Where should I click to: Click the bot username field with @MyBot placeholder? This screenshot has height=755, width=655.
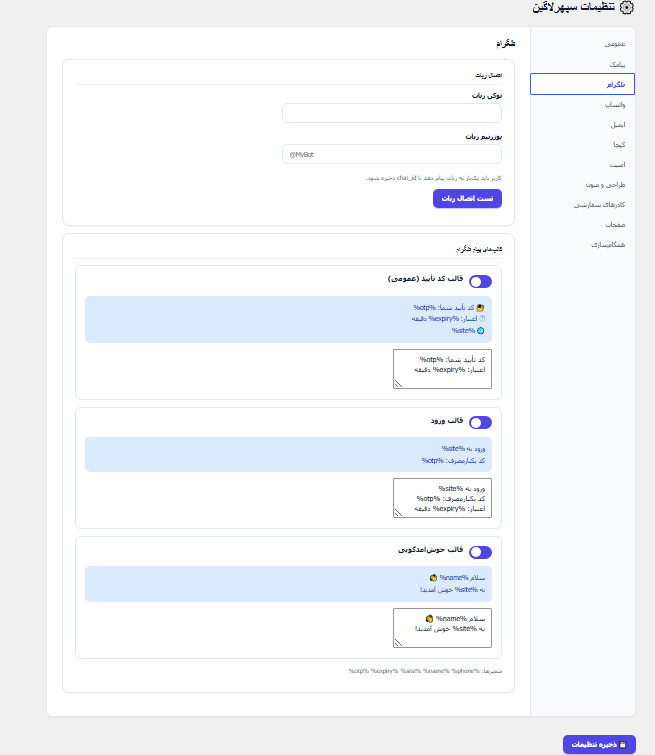(x=392, y=155)
